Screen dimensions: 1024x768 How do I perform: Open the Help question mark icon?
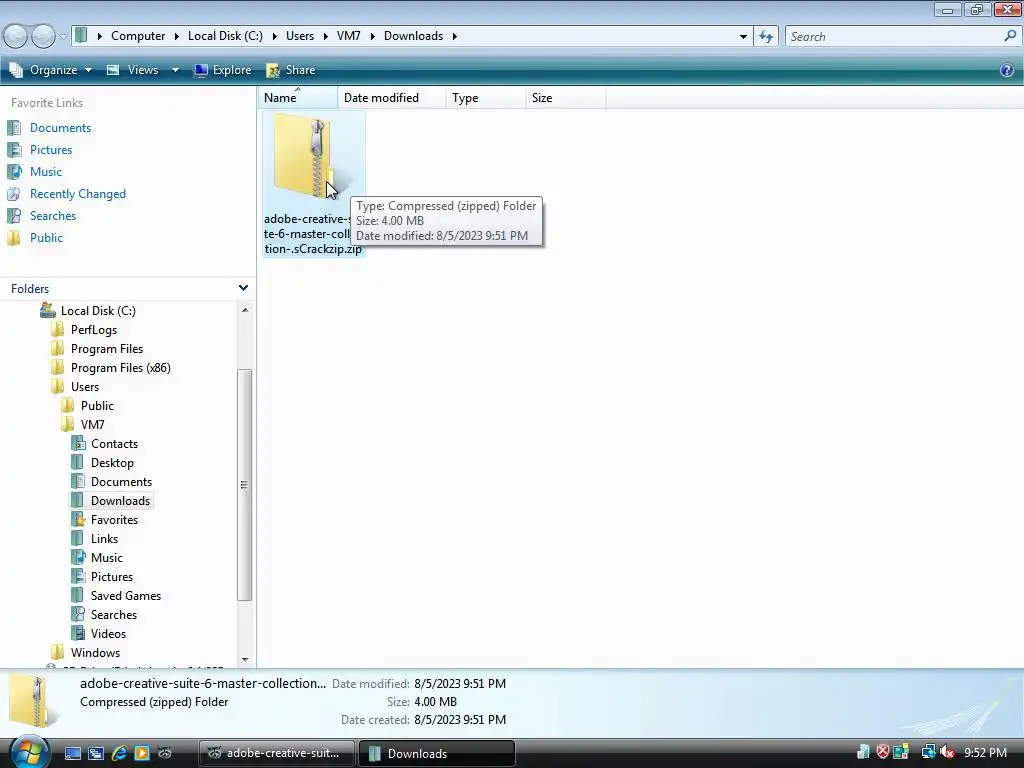click(1006, 70)
